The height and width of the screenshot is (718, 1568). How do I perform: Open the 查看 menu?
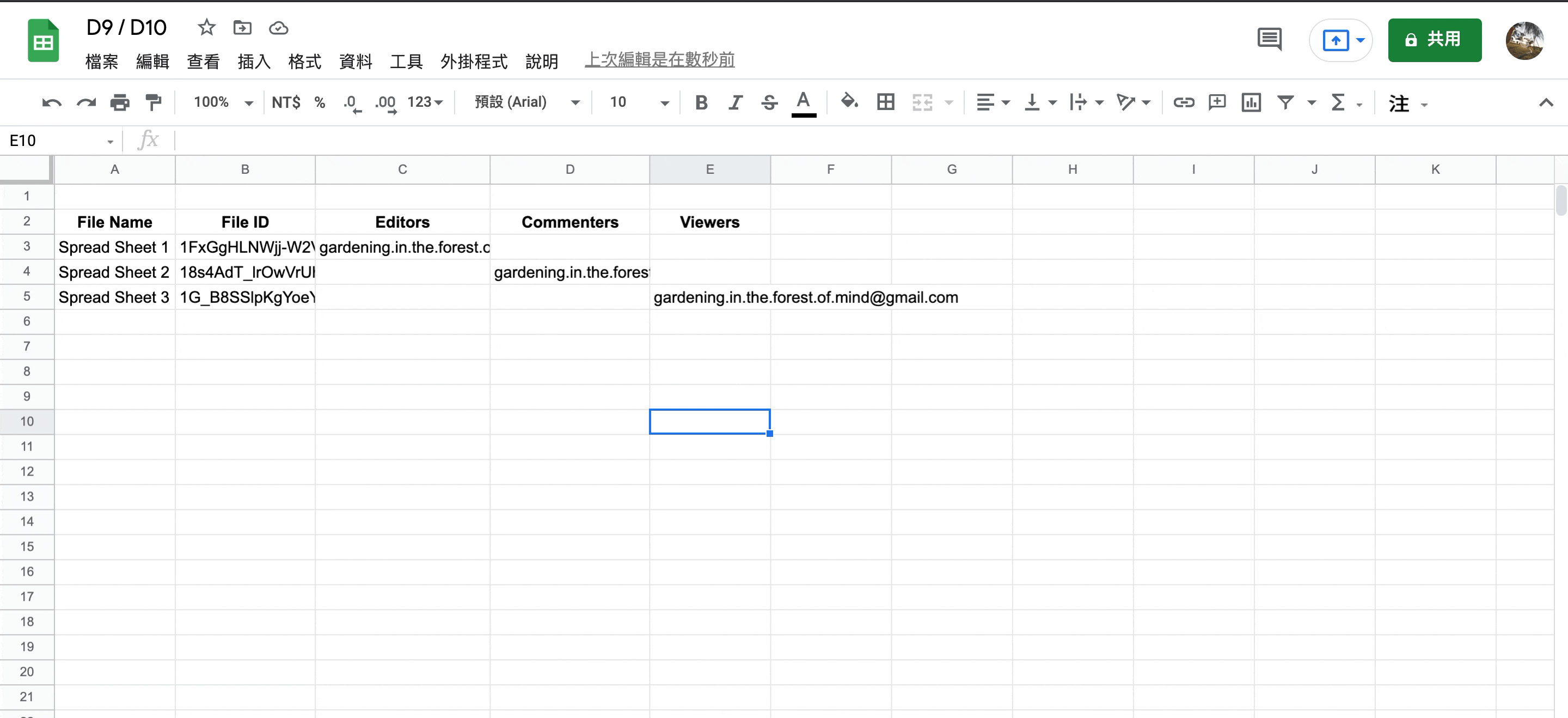[203, 62]
